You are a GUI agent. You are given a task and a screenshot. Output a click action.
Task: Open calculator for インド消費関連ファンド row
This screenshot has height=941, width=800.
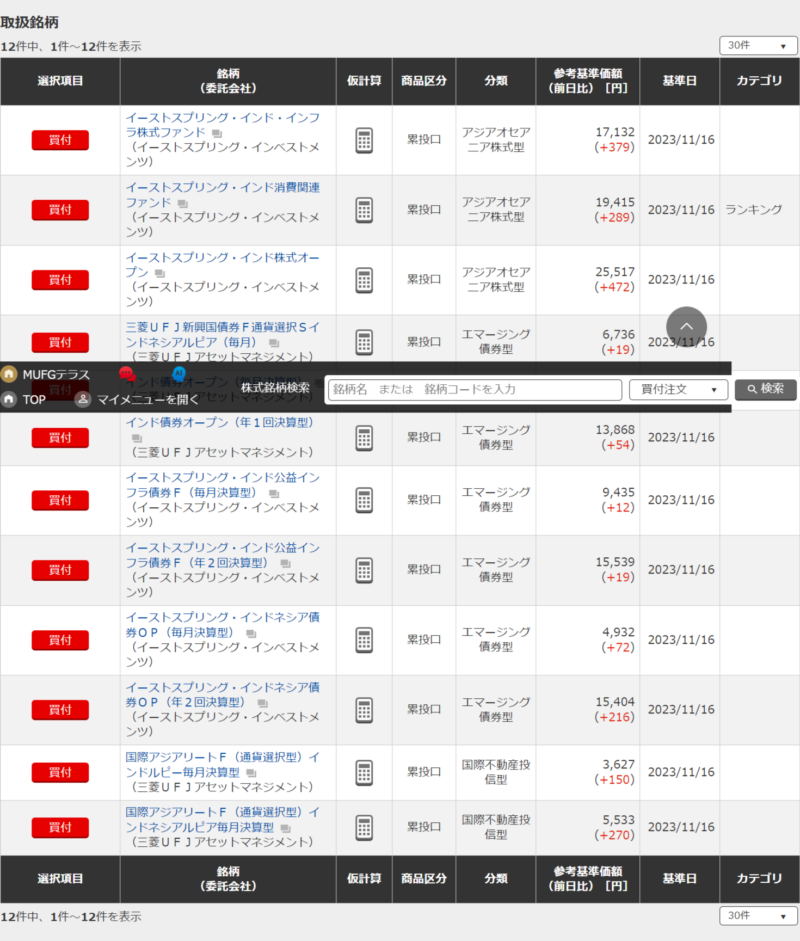tap(364, 210)
